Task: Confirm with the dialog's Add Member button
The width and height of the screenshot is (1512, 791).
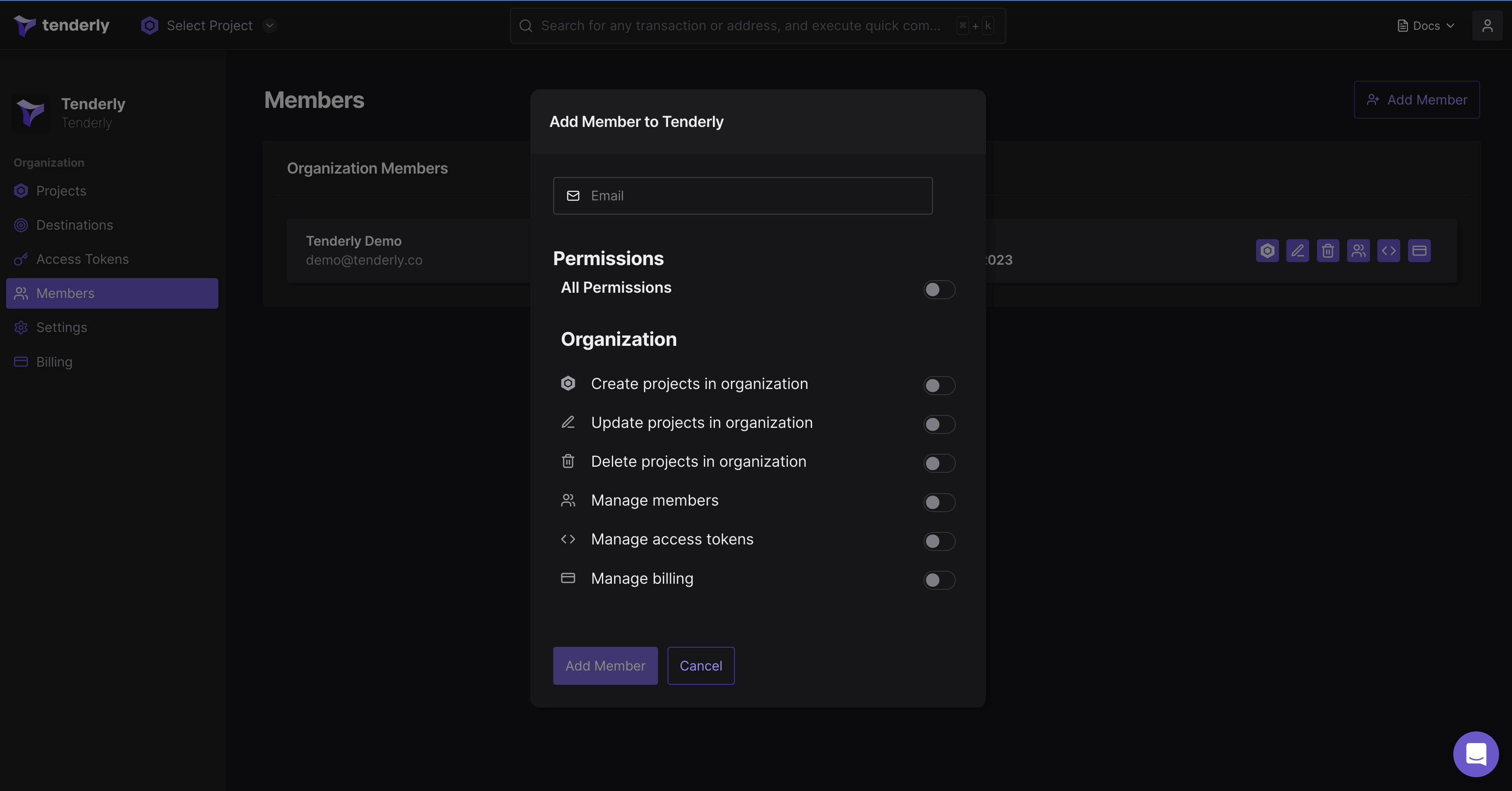Action: point(605,665)
